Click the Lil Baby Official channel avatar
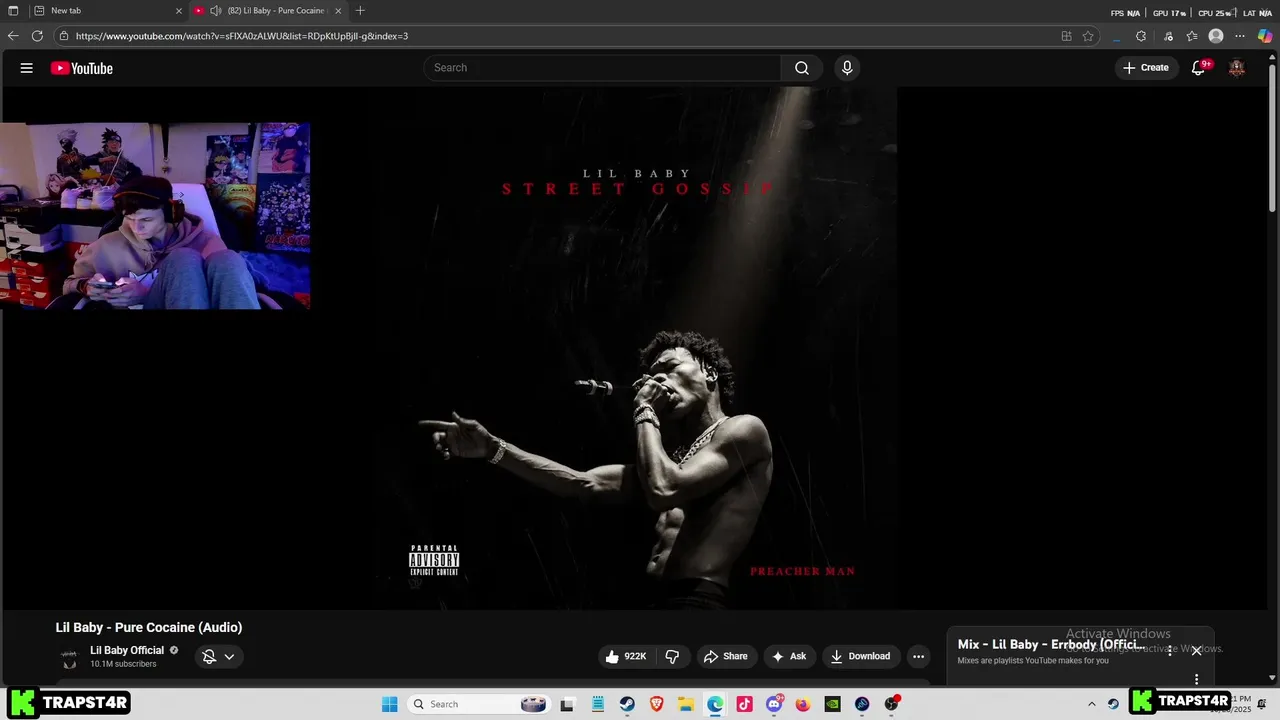The height and width of the screenshot is (720, 1280). [x=69, y=657]
